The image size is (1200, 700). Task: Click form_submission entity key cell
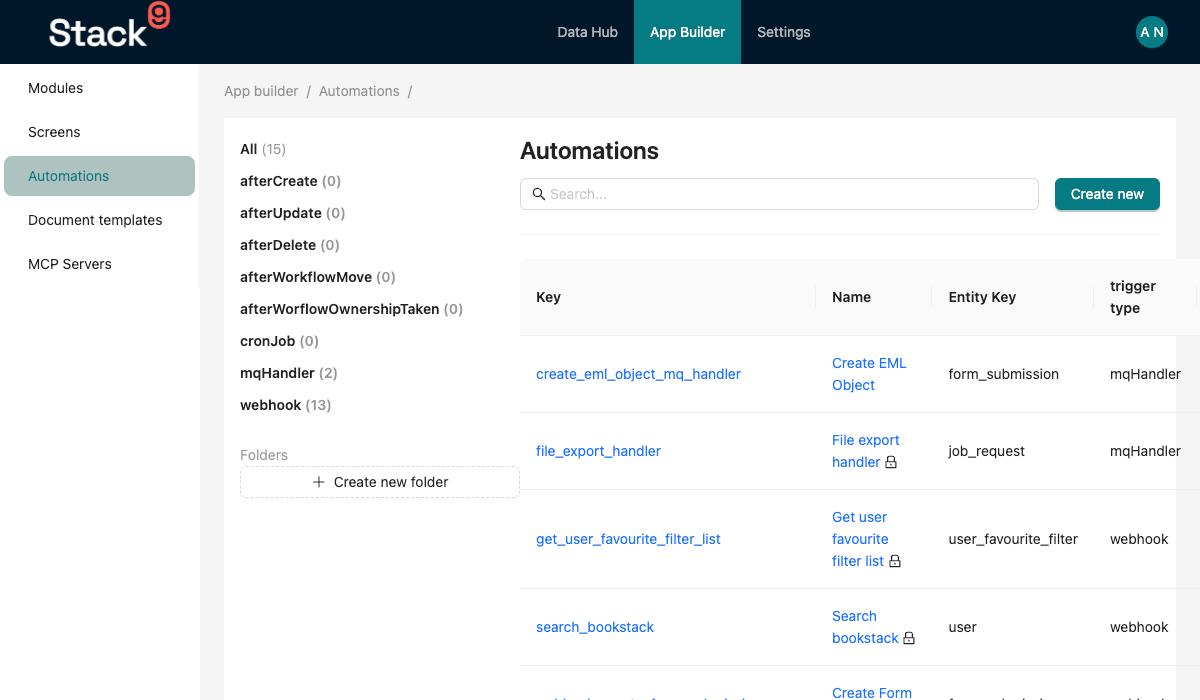[x=1003, y=374]
